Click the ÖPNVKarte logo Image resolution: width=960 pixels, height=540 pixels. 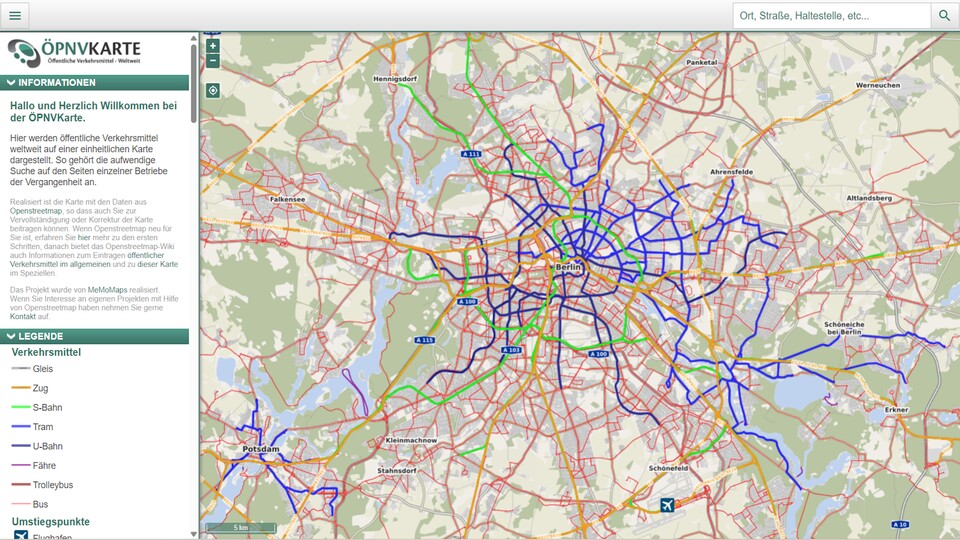coord(74,53)
